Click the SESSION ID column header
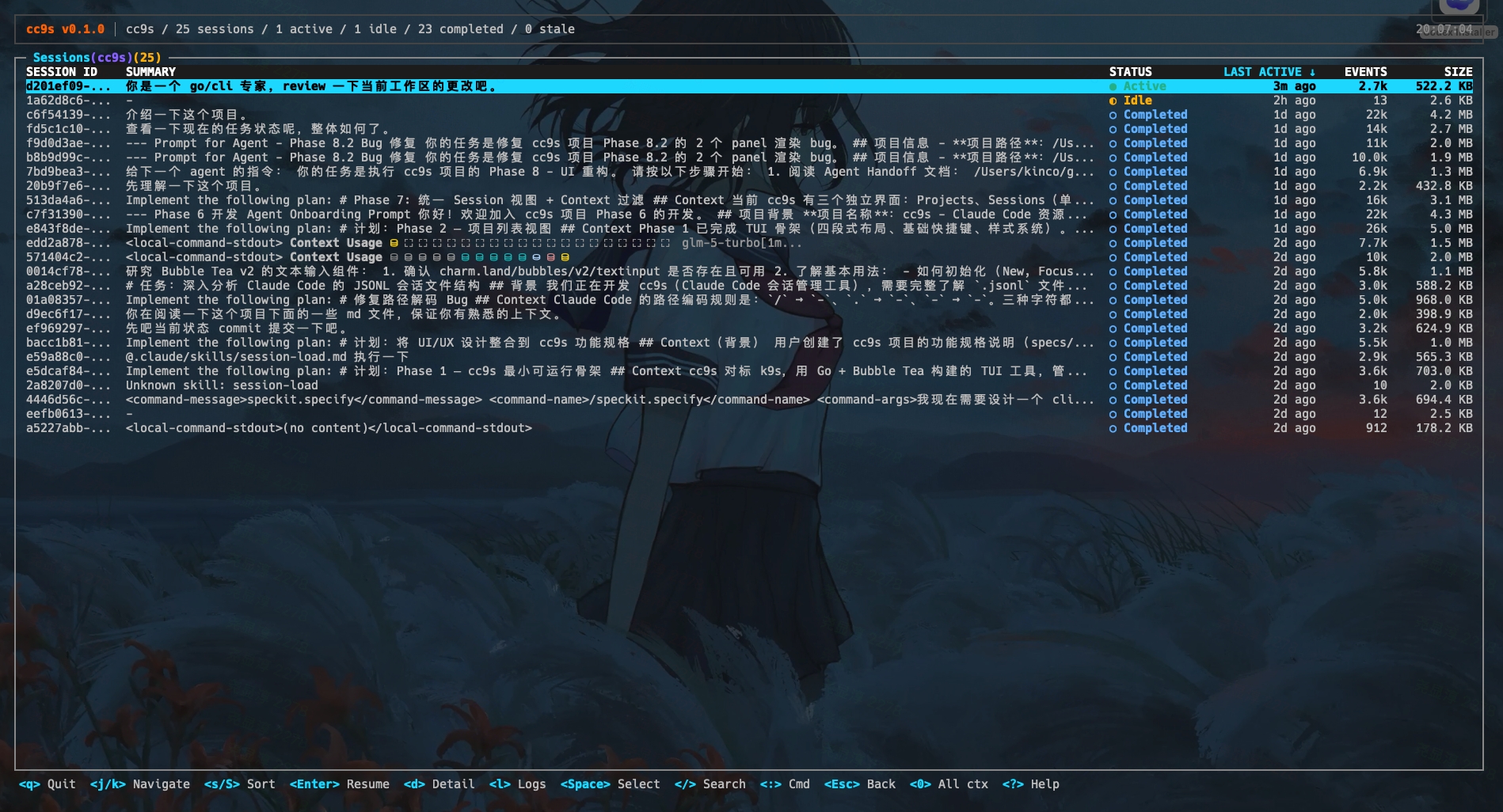This screenshot has height=812, width=1503. coord(62,72)
